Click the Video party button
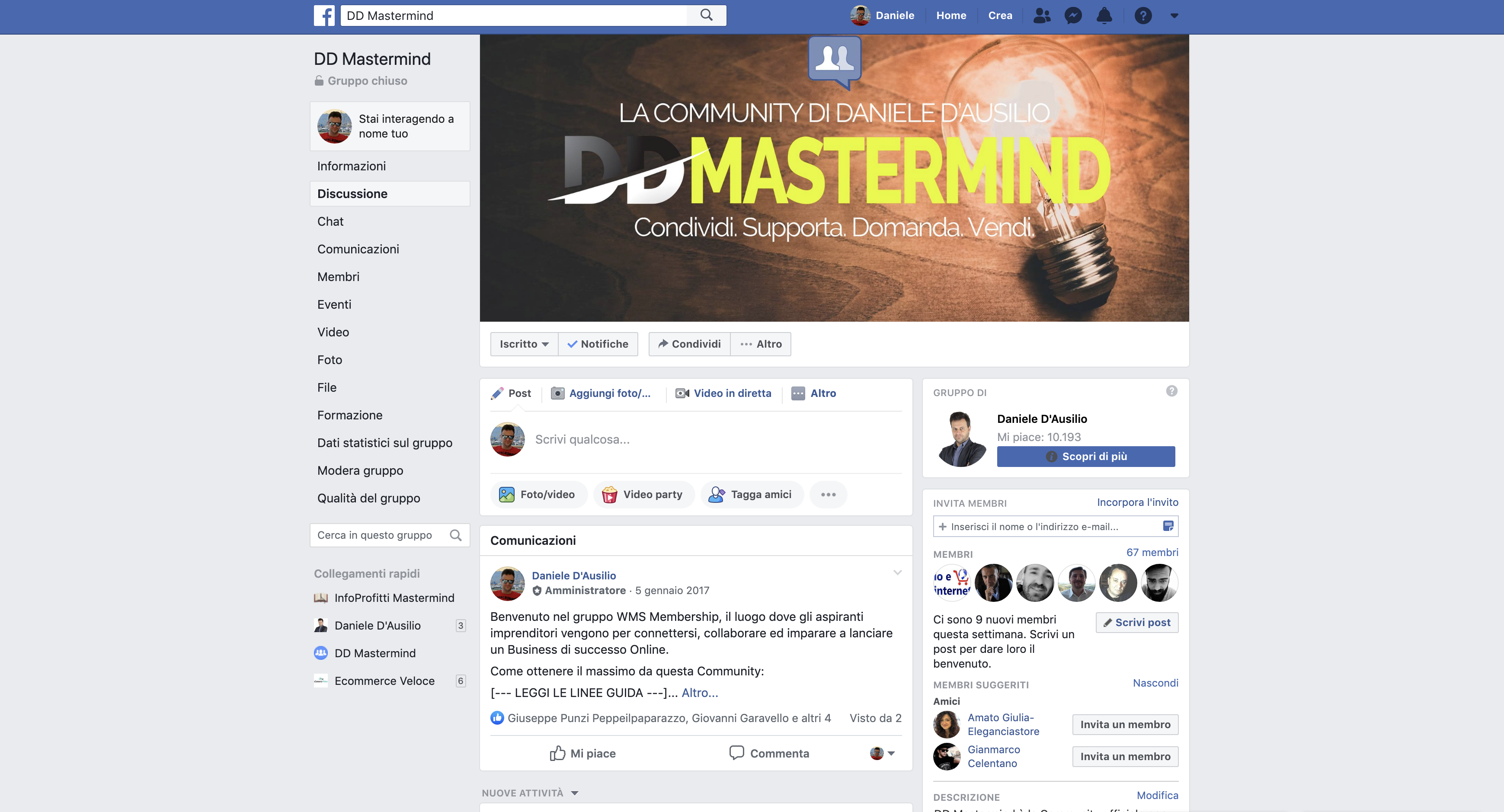1504x812 pixels. tap(643, 495)
